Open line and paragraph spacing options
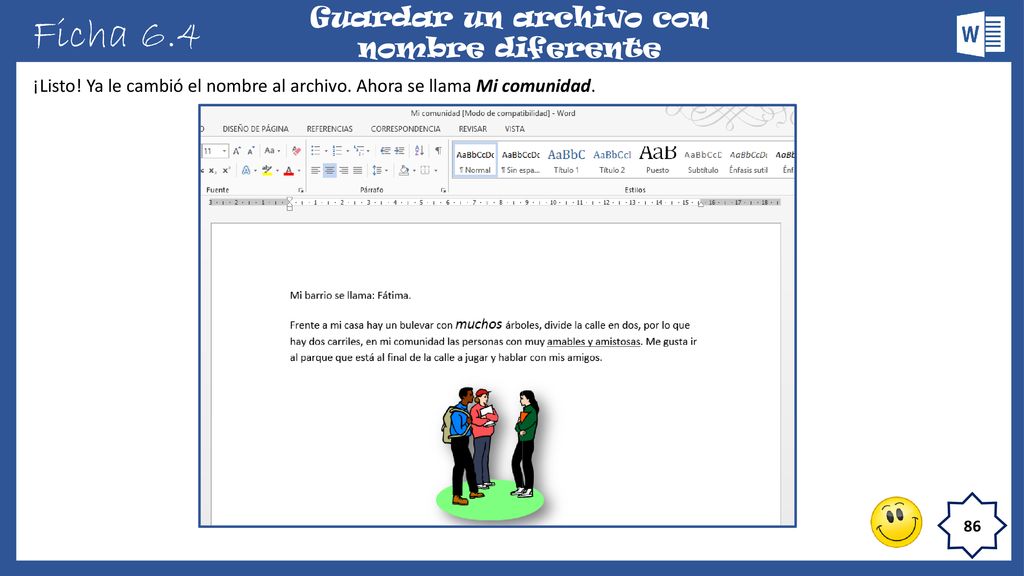This screenshot has width=1024, height=576. pyautogui.click(x=377, y=170)
